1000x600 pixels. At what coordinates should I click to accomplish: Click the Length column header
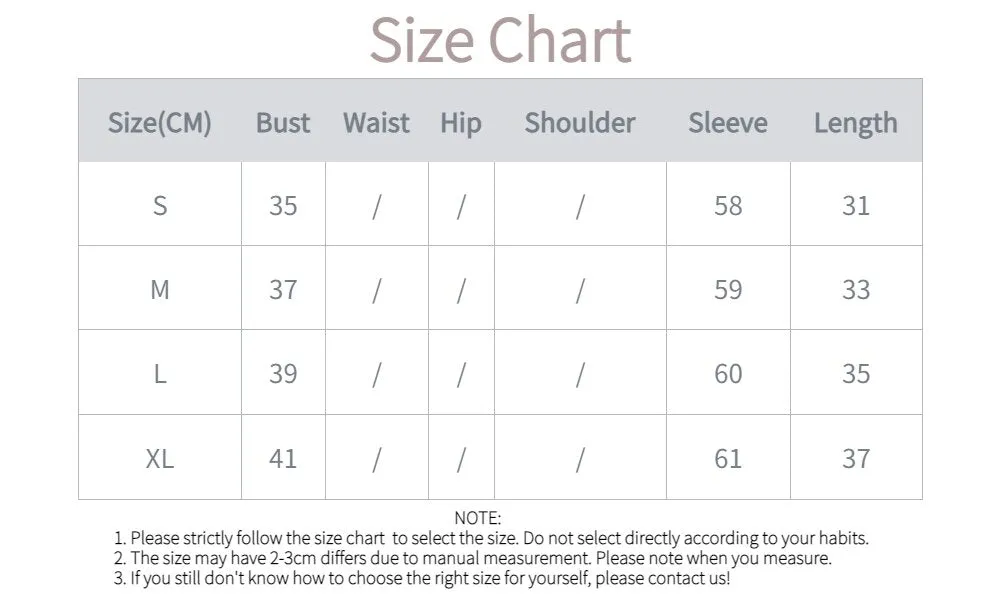pos(855,123)
